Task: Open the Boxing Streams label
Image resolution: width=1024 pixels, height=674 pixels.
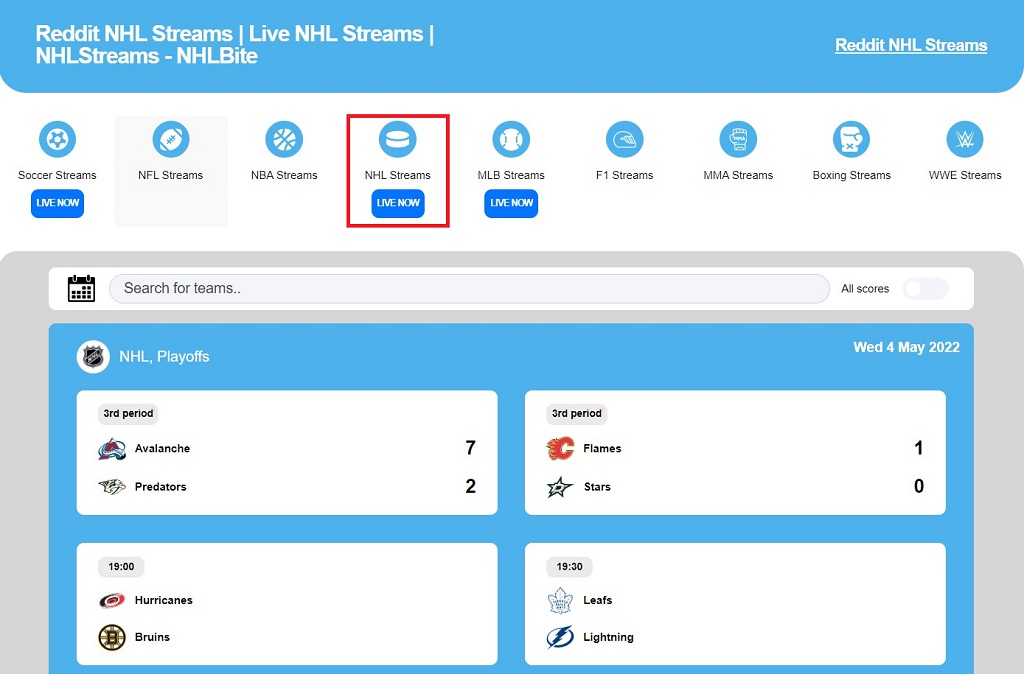Action: tap(852, 175)
